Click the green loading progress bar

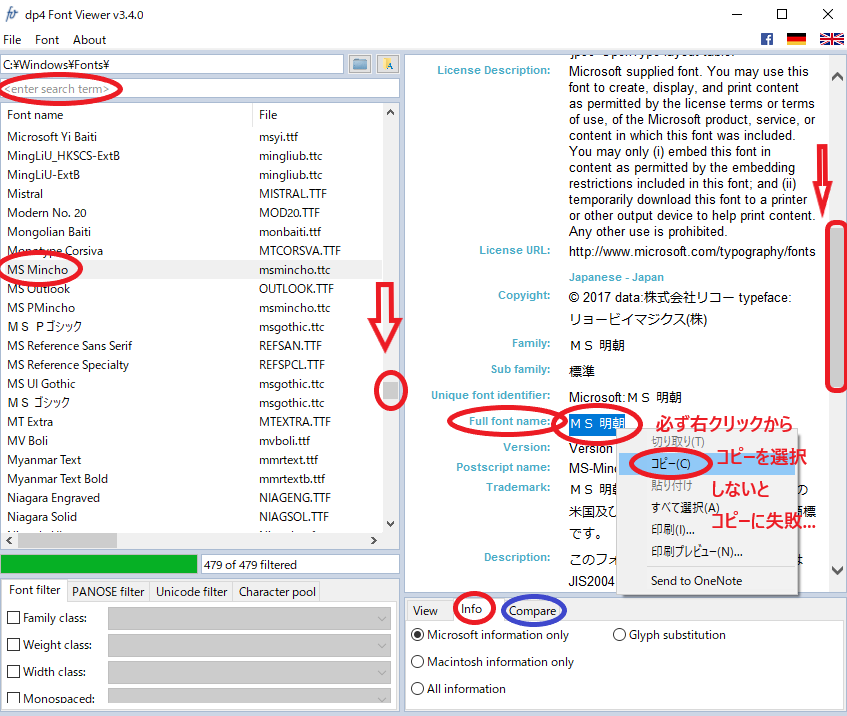(x=99, y=564)
